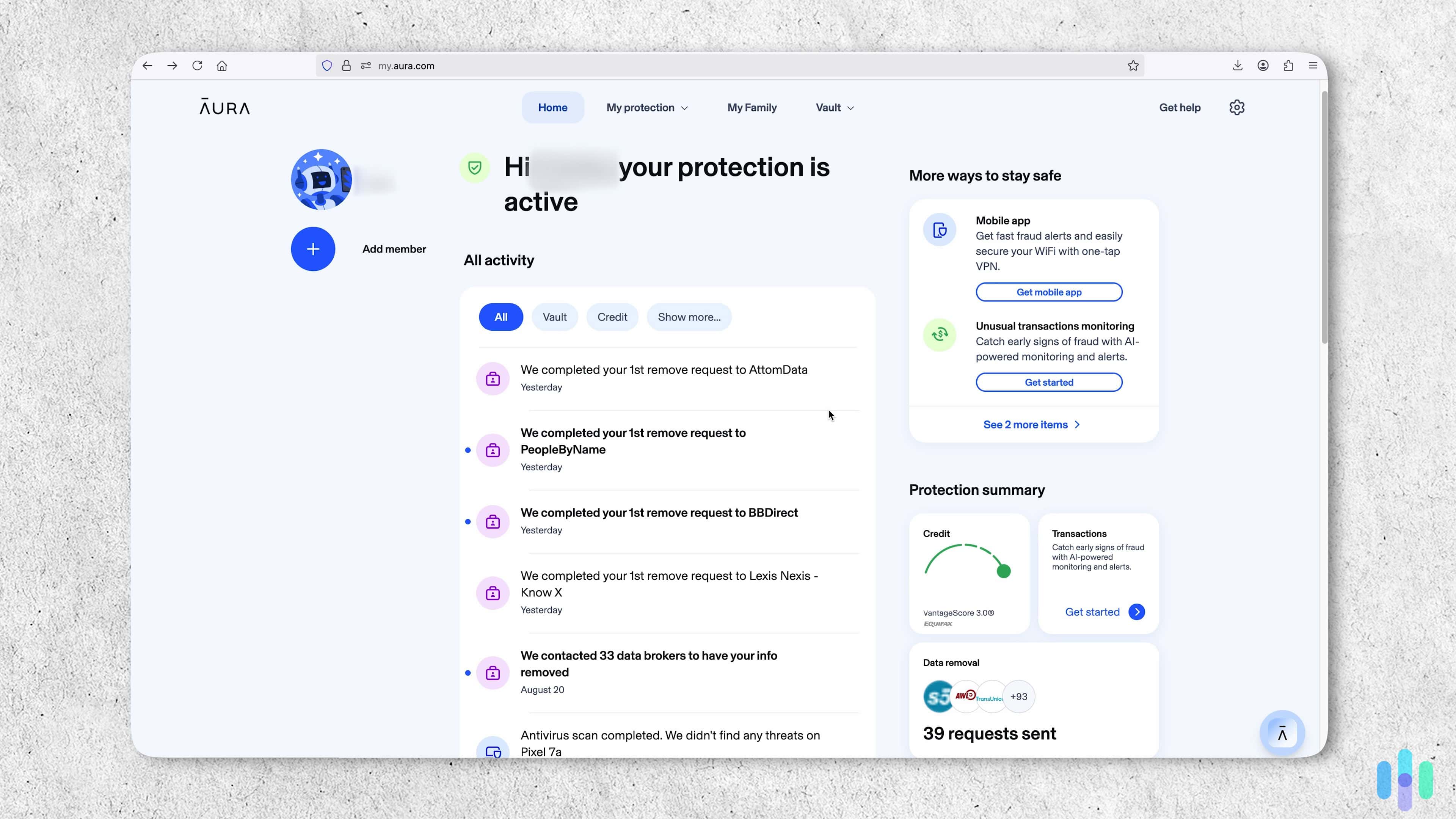Click the Aura logo
Screen dimensions: 1456x819
point(224,107)
